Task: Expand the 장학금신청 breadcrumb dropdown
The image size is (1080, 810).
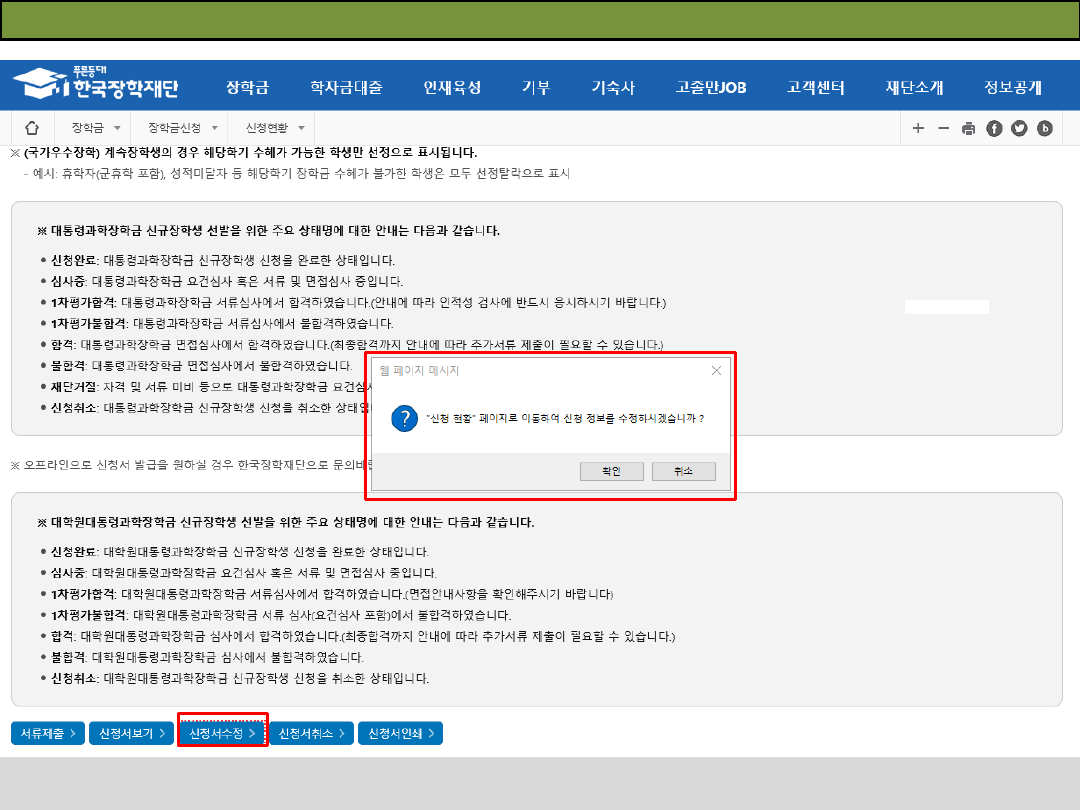Action: 214,128
